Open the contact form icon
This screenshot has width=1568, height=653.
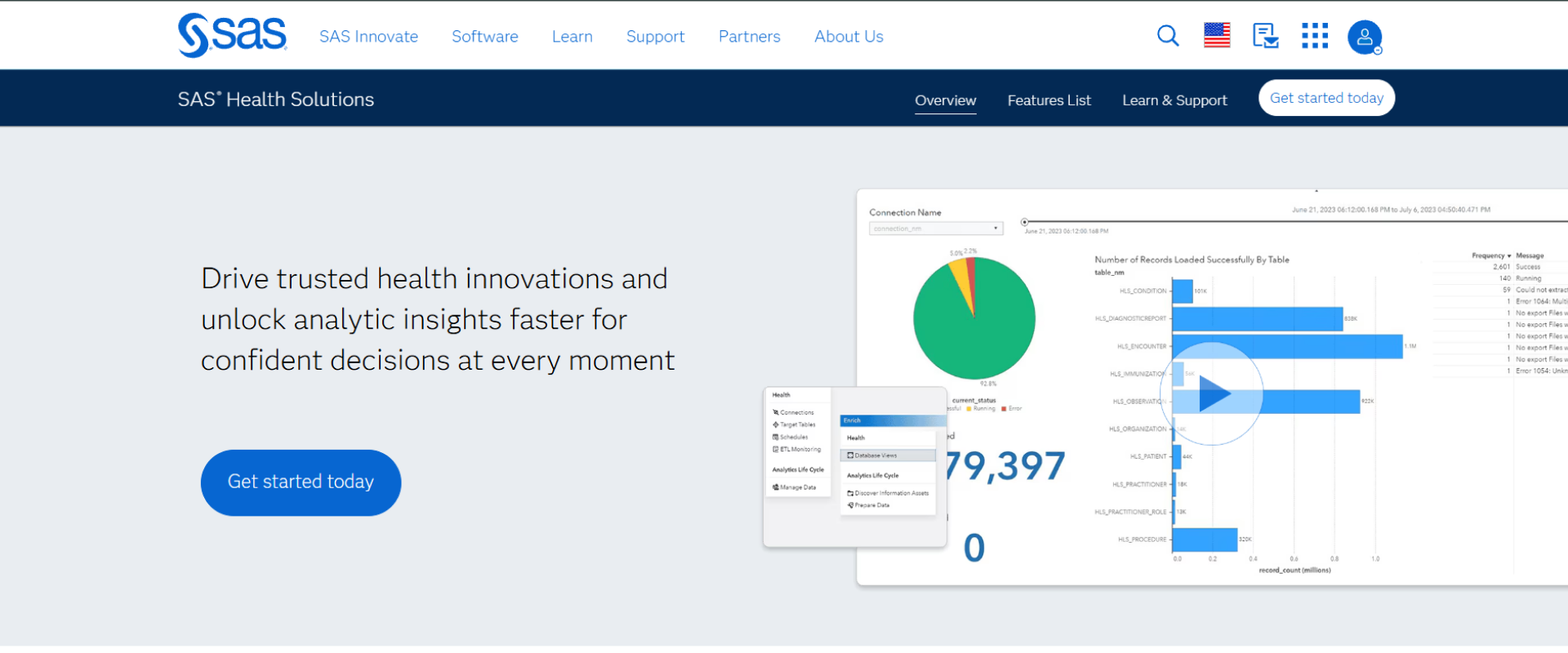pyautogui.click(x=1266, y=36)
